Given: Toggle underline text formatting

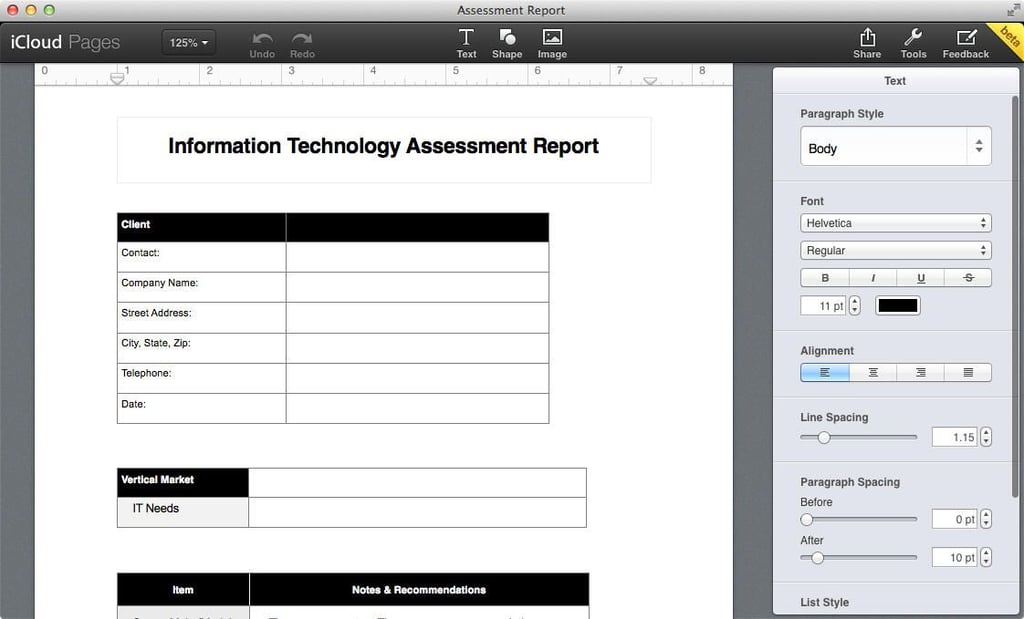Looking at the screenshot, I should click(921, 278).
